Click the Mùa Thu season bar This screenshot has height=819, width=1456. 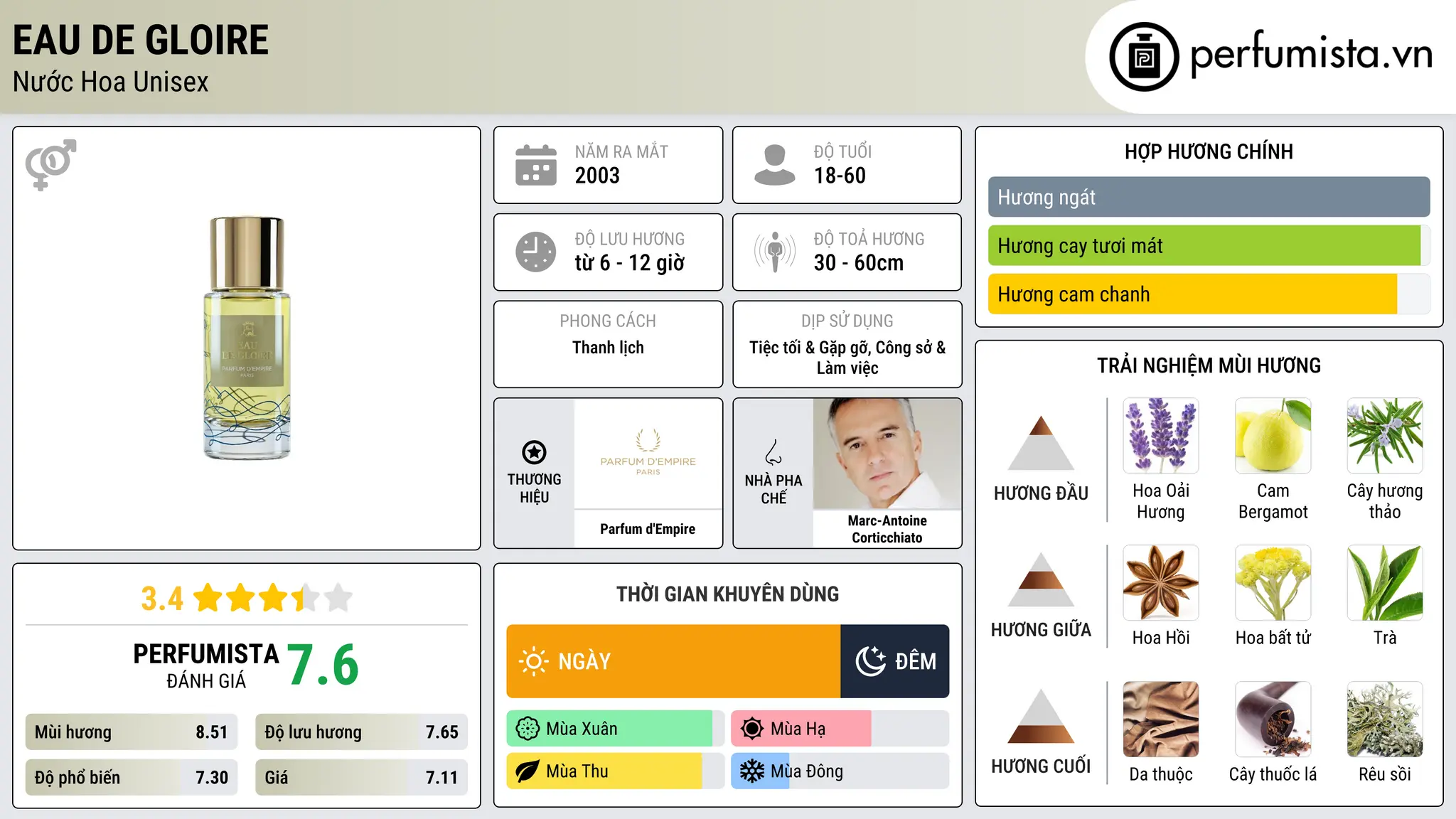coord(616,771)
